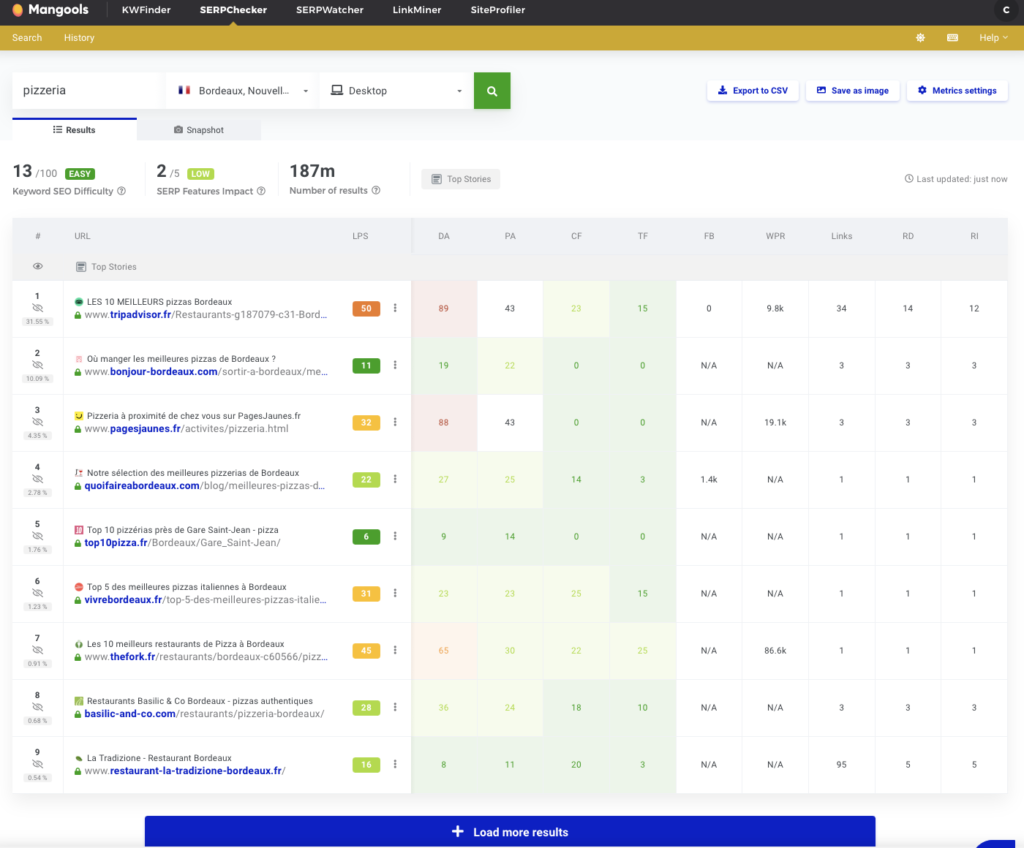Open user avatar C menu
This screenshot has width=1024, height=848.
point(1006,10)
